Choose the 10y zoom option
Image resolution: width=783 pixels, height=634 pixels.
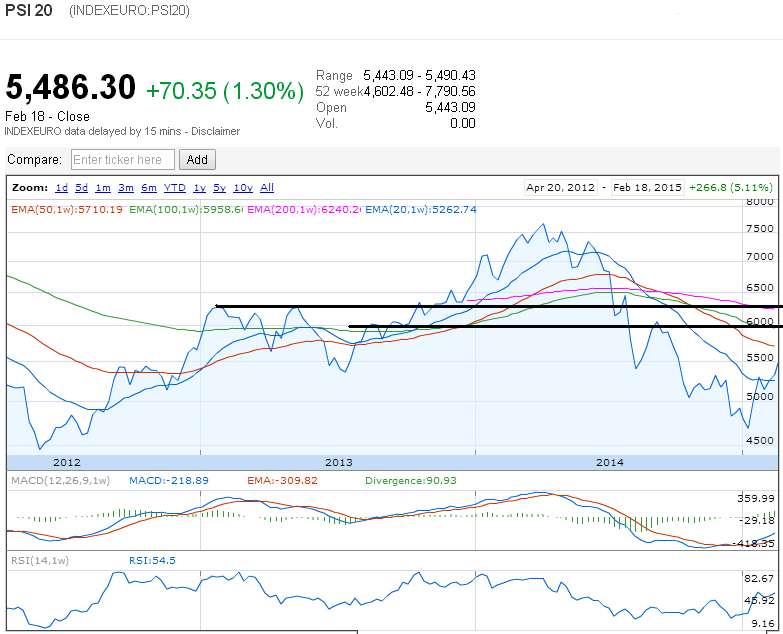(x=243, y=188)
